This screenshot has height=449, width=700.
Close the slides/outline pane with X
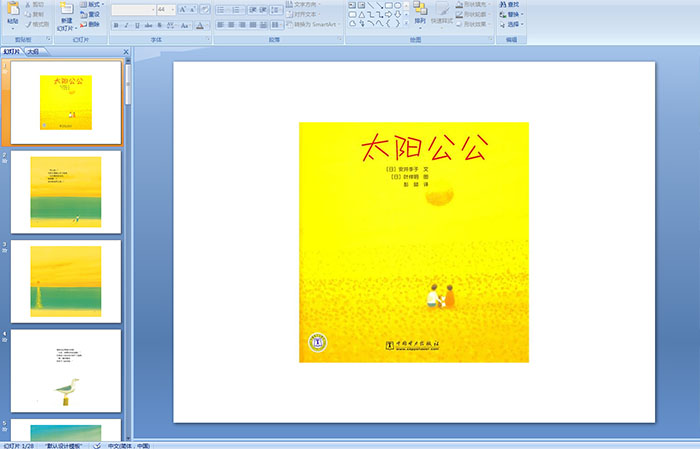pyautogui.click(x=125, y=52)
